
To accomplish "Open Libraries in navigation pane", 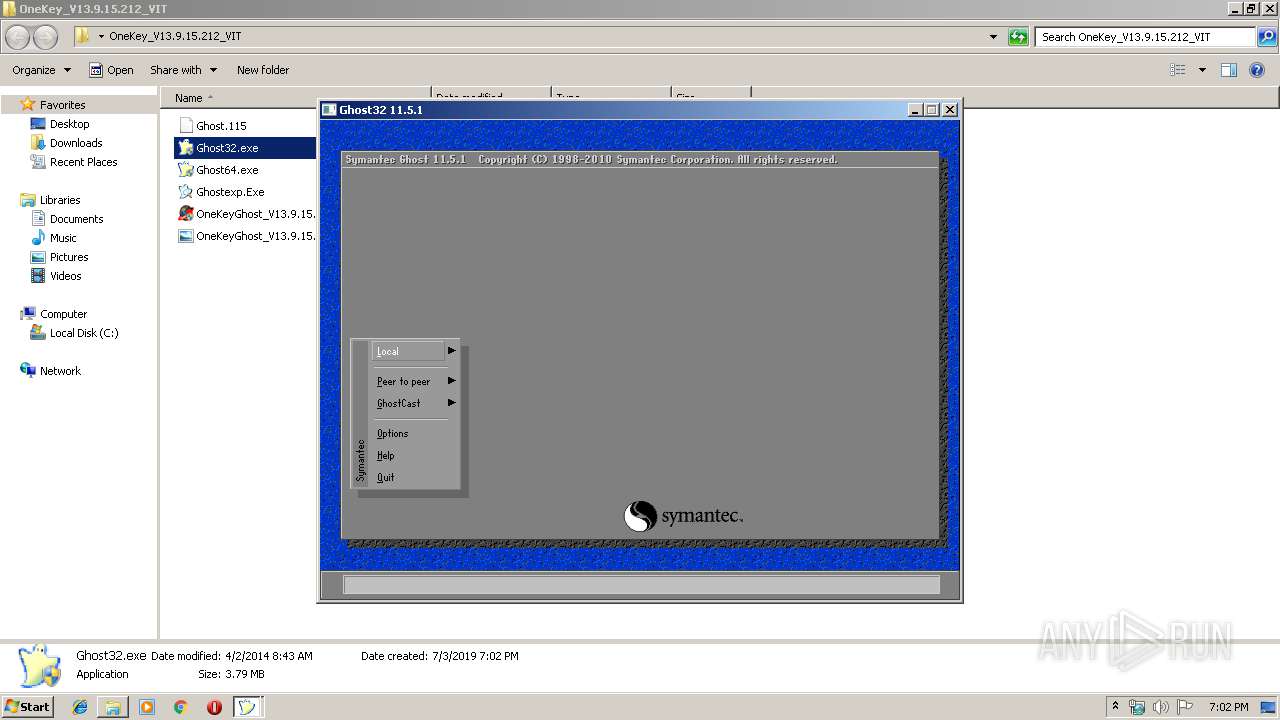I will coord(60,200).
